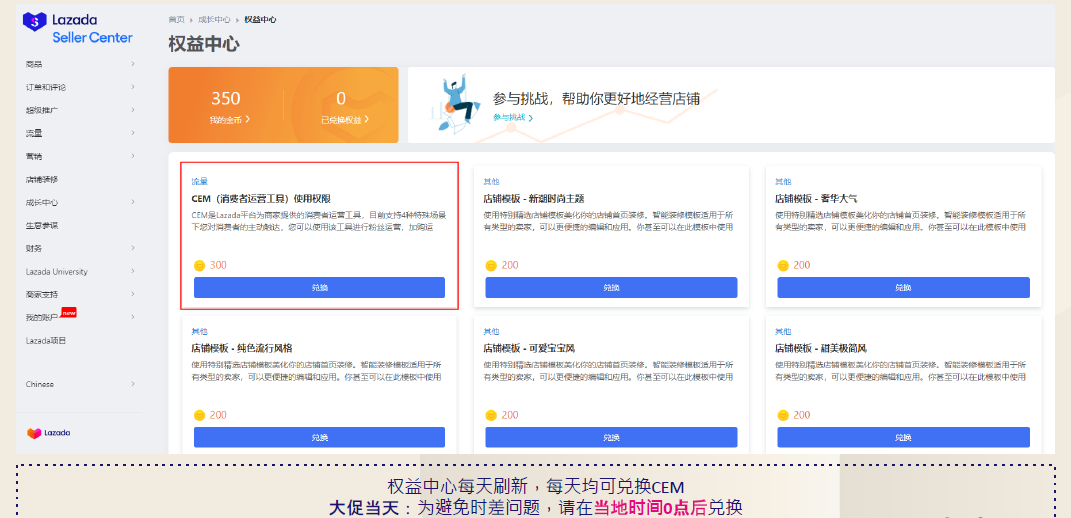Click the red 'new' badge beside 我的账户
This screenshot has height=518, width=1071.
[x=68, y=312]
